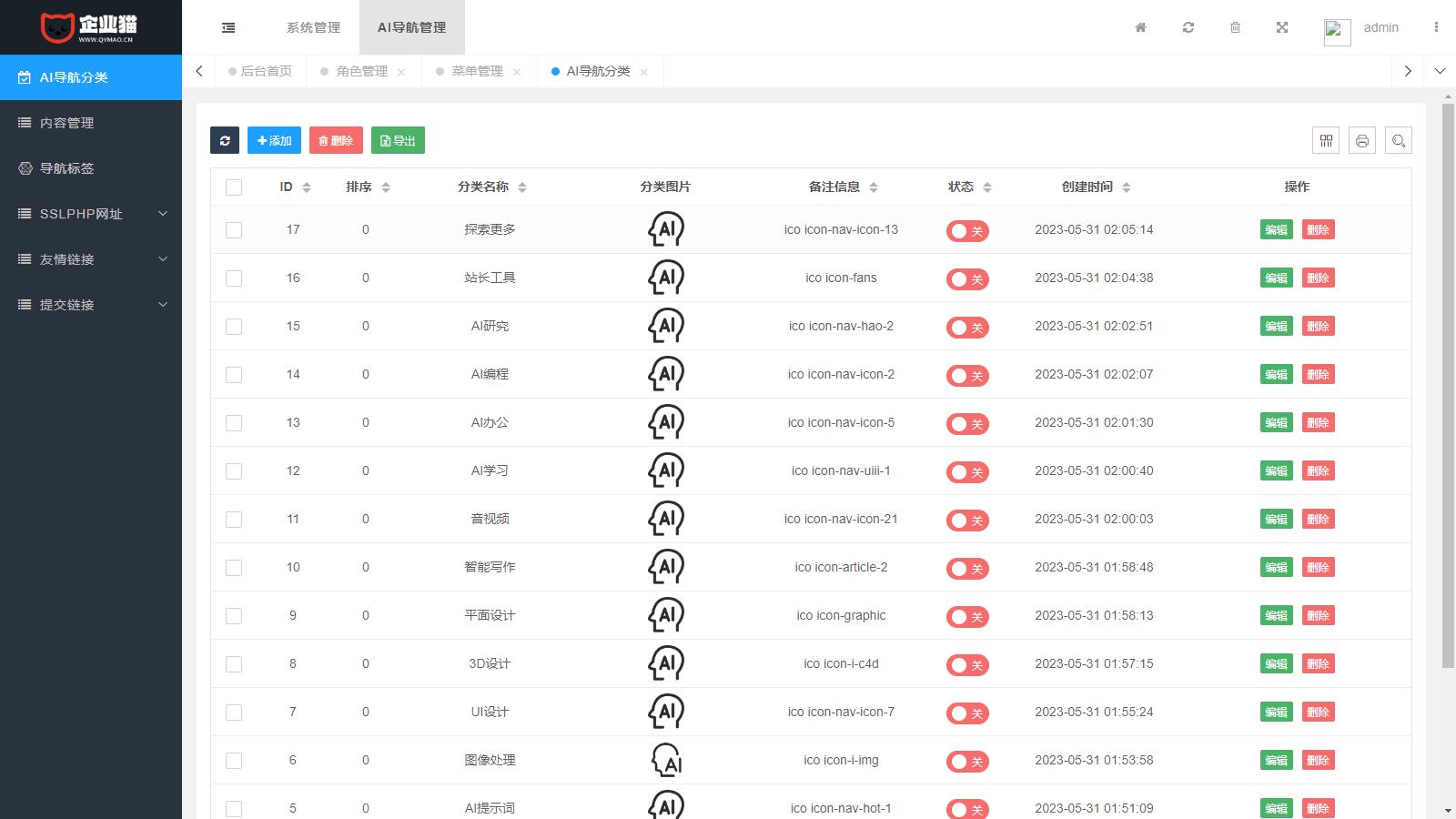Click 编辑 button for 站长工具 row
This screenshot has width=1456, height=819.
pos(1276,278)
